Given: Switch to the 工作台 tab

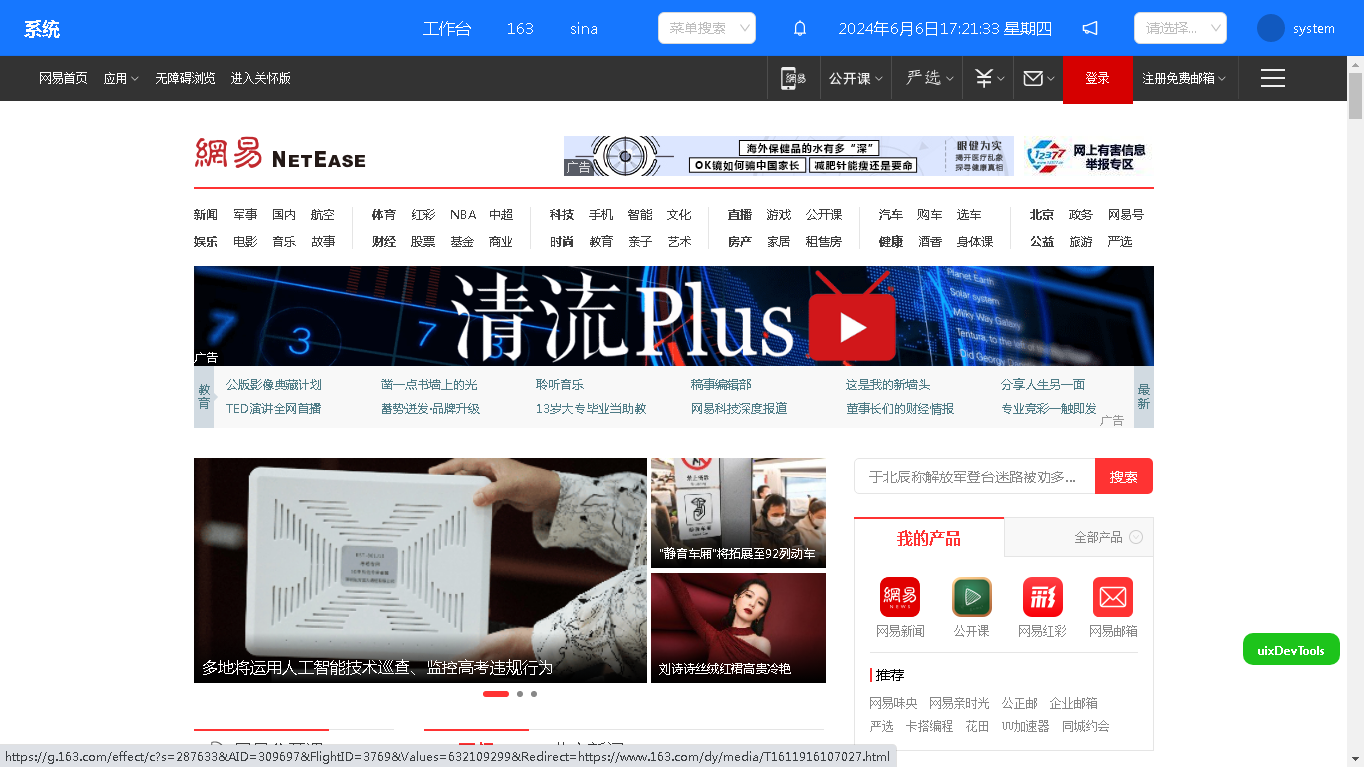Looking at the screenshot, I should tap(447, 28).
